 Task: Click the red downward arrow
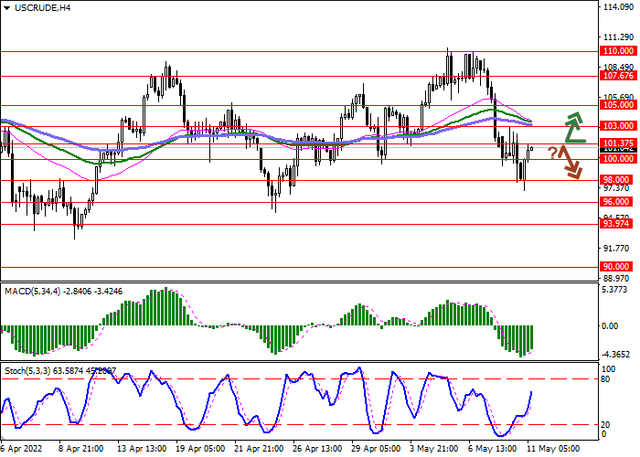[571, 162]
